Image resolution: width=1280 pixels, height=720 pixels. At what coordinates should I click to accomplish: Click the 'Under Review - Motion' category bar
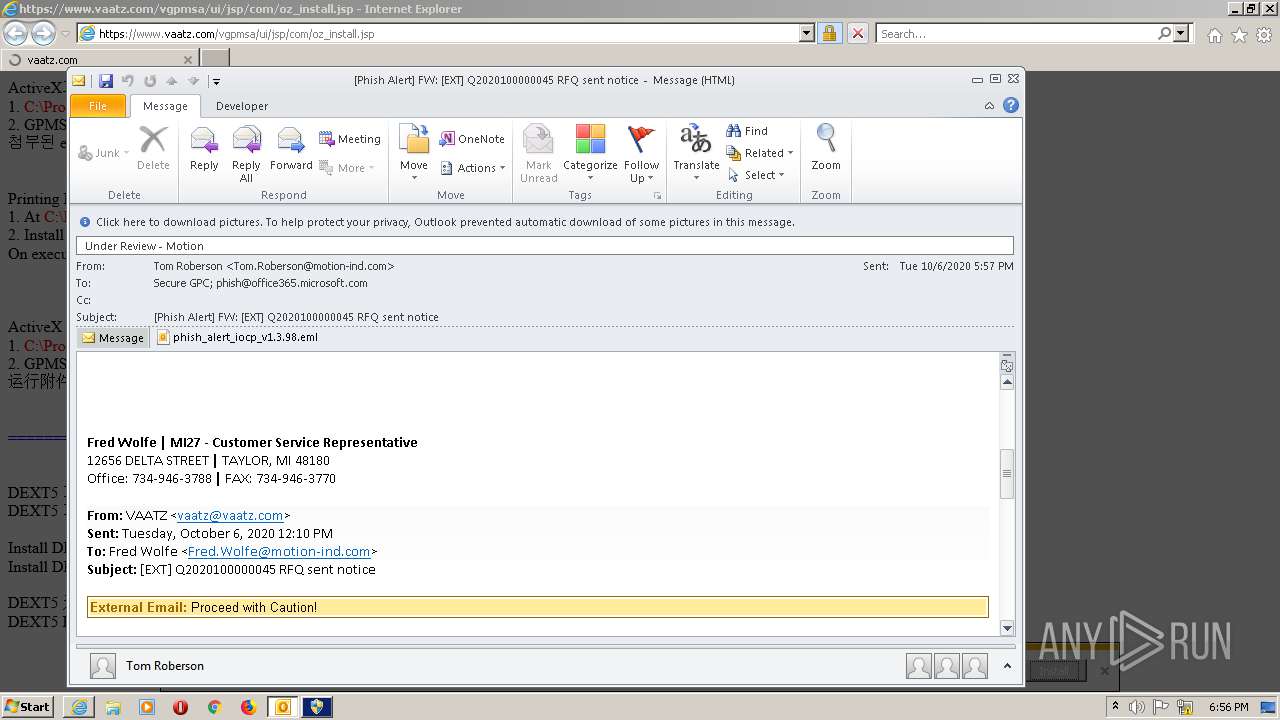(545, 245)
